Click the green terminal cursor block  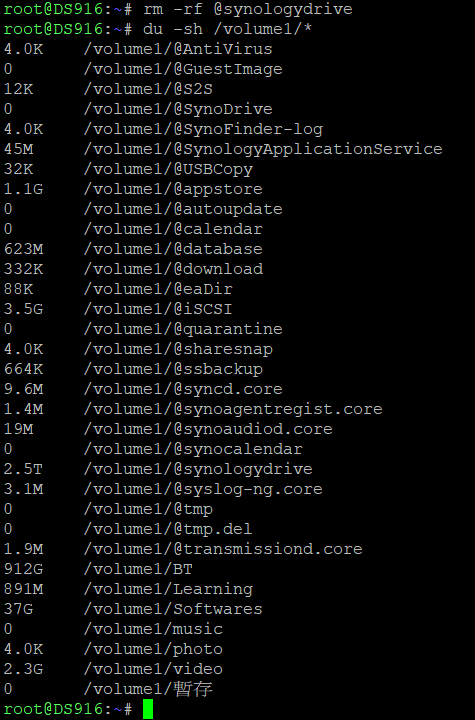coord(147,709)
